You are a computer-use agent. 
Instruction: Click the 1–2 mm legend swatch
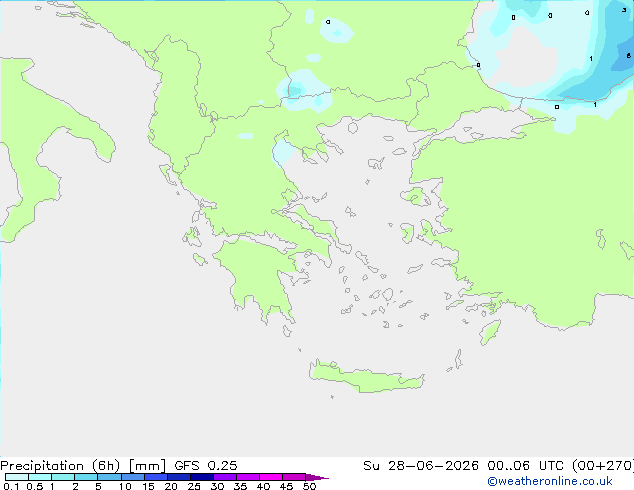(63, 477)
